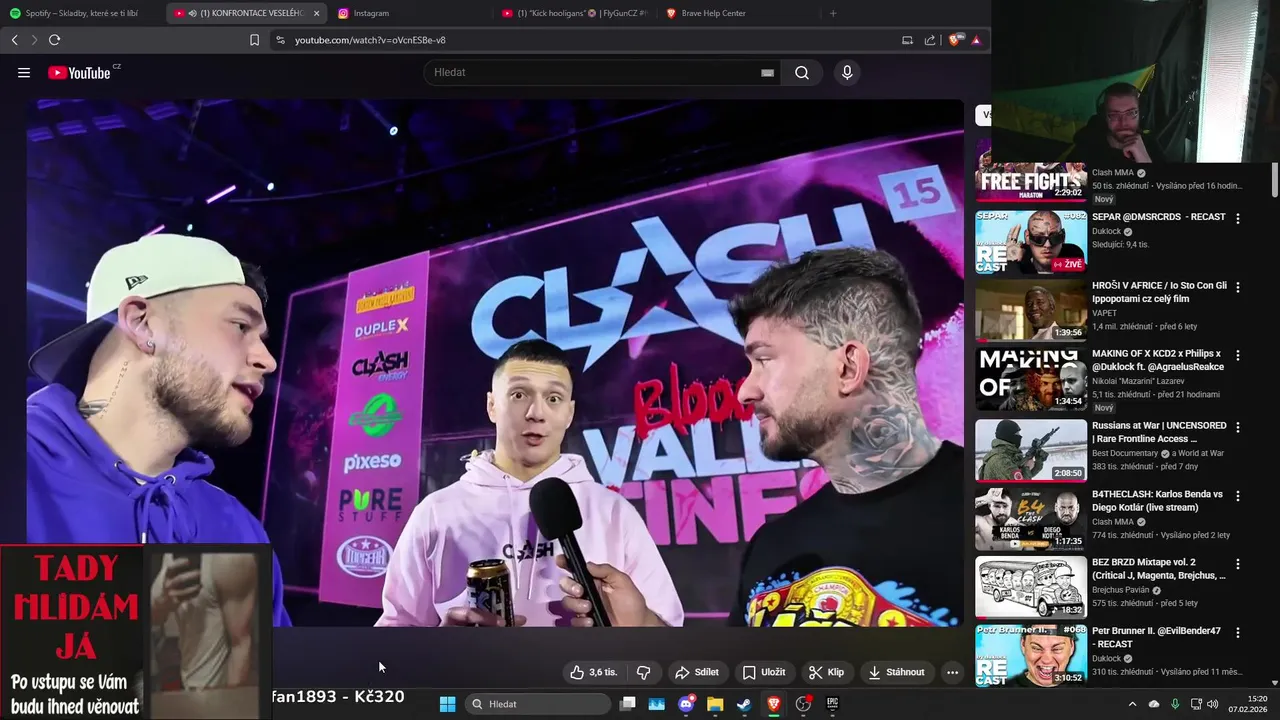1280x720 pixels.
Task: Open the YouTube hamburger guide menu
Action: point(24,73)
